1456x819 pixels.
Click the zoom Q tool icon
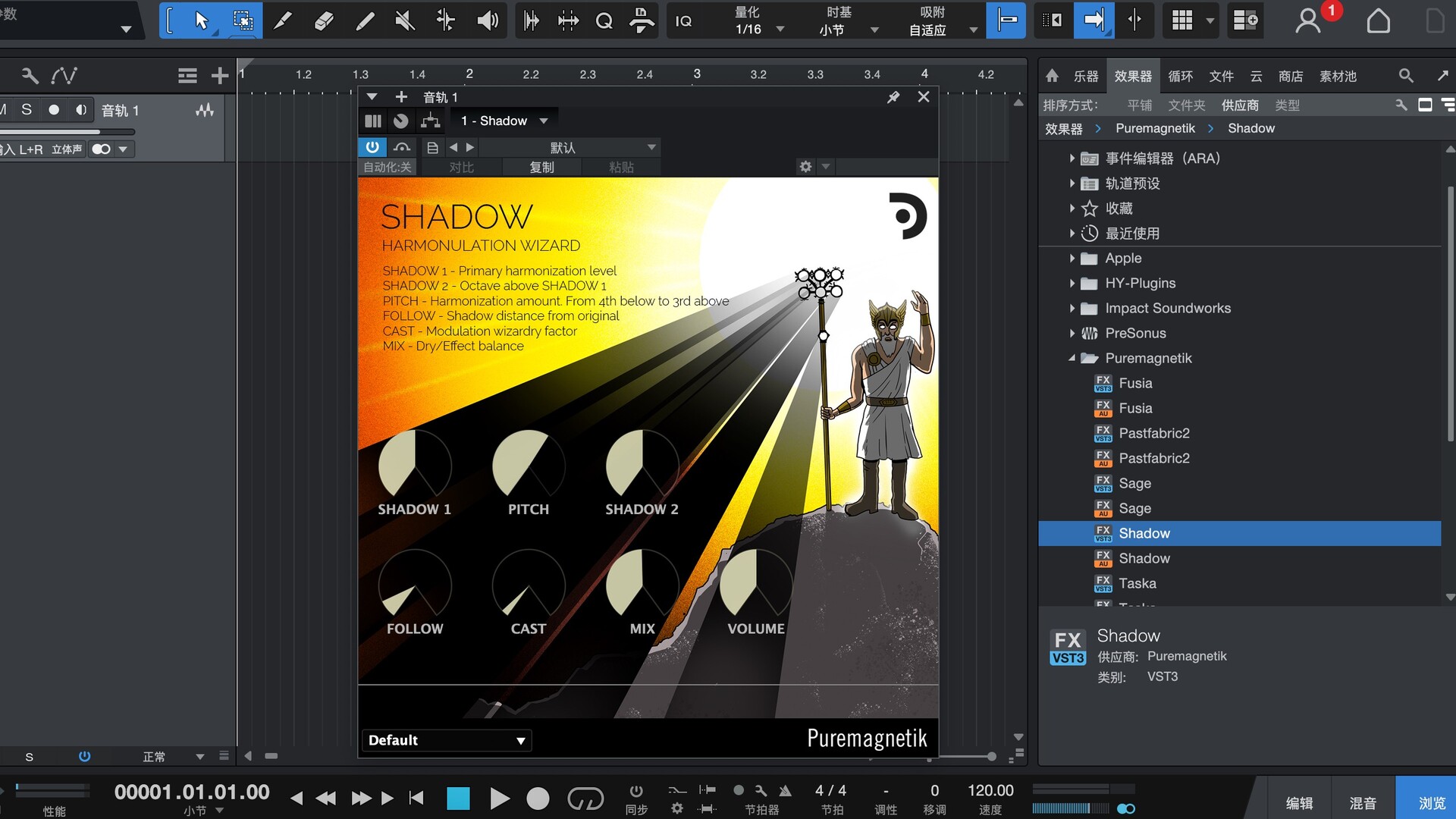click(604, 20)
